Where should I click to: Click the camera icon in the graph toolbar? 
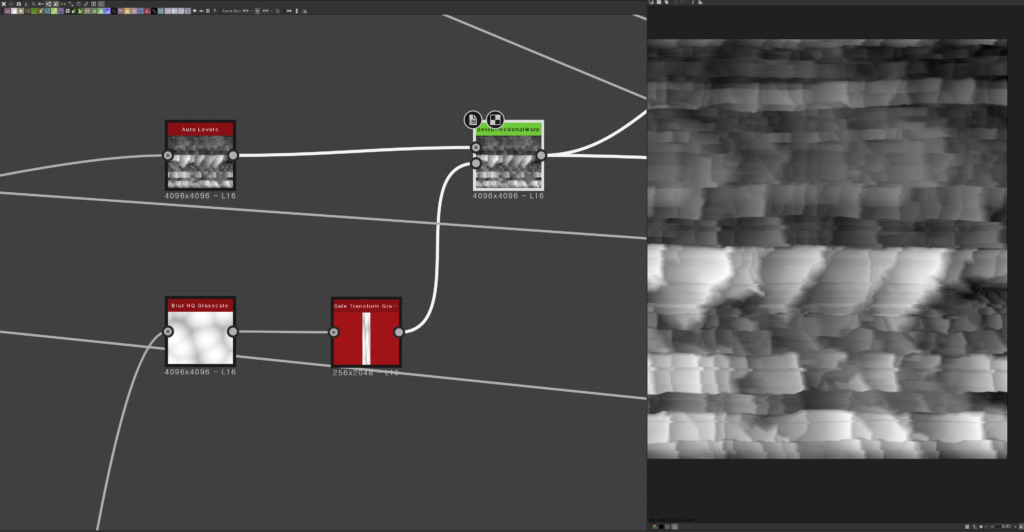tap(18, 4)
